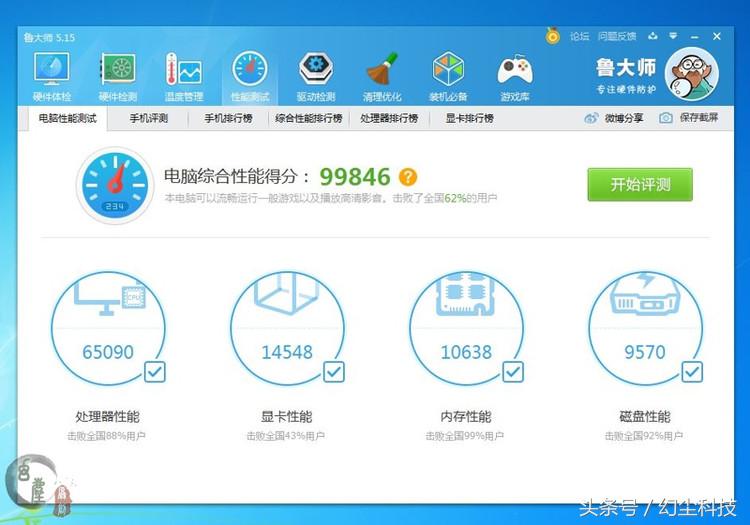Click the 微博分享 Weibo icon
This screenshot has height=525, width=750.
[x=591, y=118]
